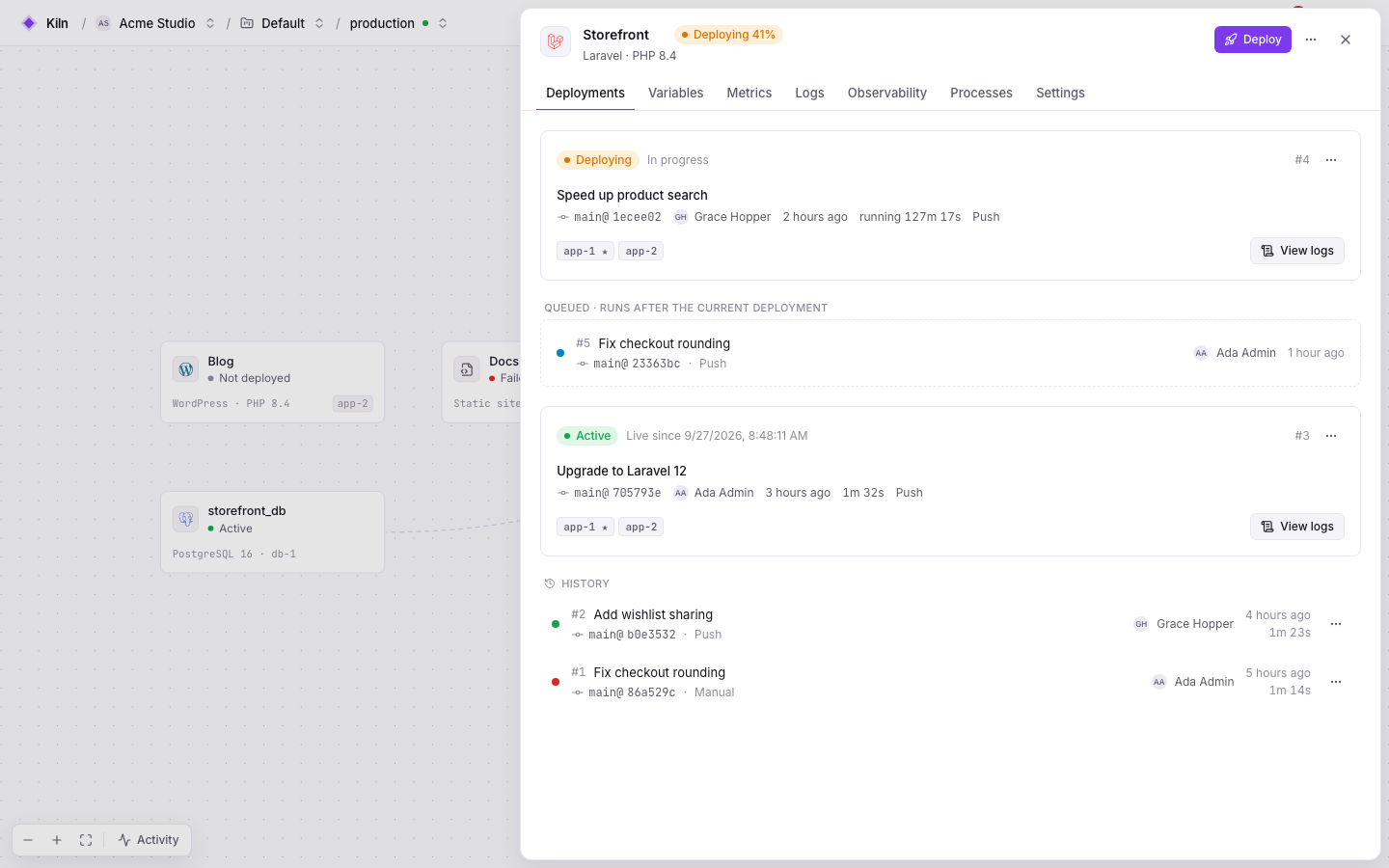
Task: Click the Kiln logo icon
Action: click(x=29, y=23)
